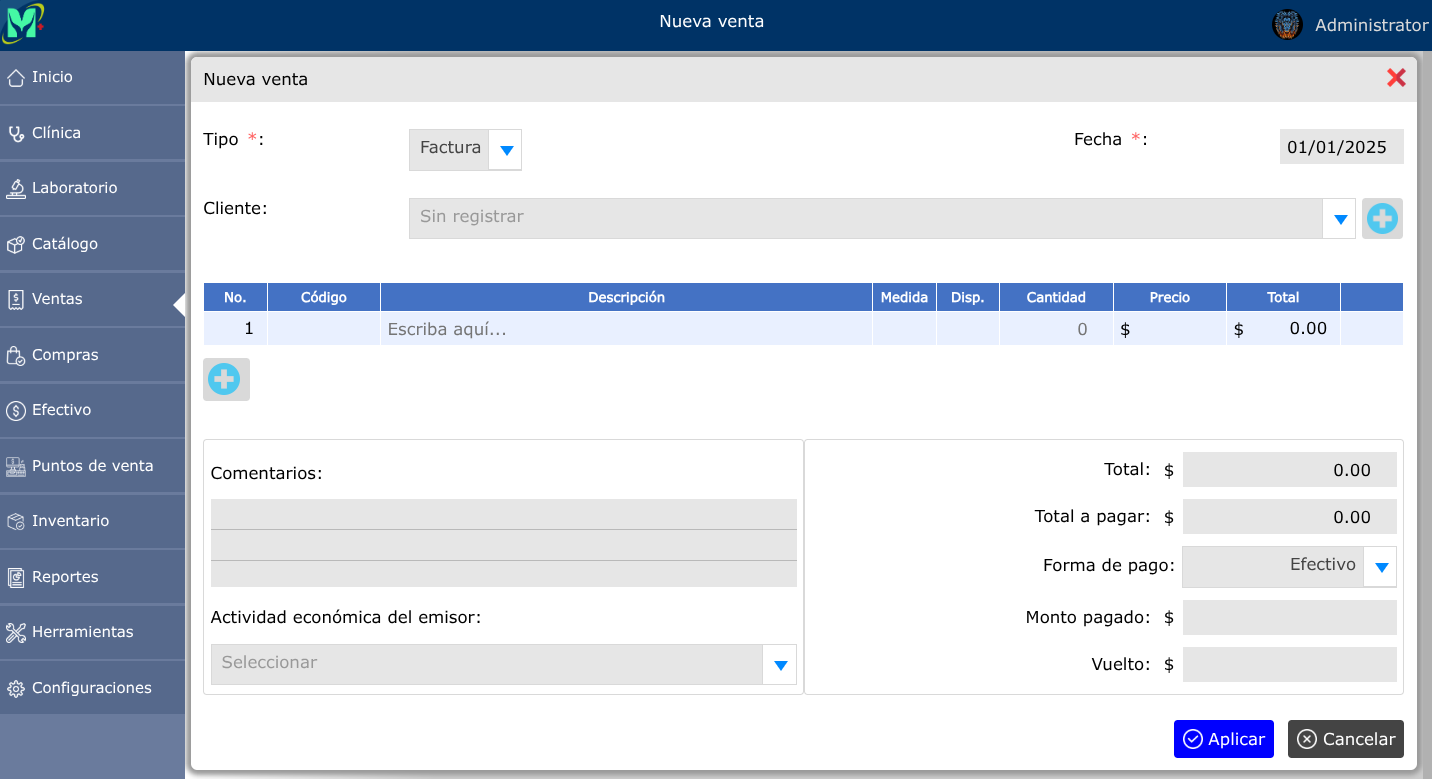Click the Reportes document icon

tap(15, 577)
